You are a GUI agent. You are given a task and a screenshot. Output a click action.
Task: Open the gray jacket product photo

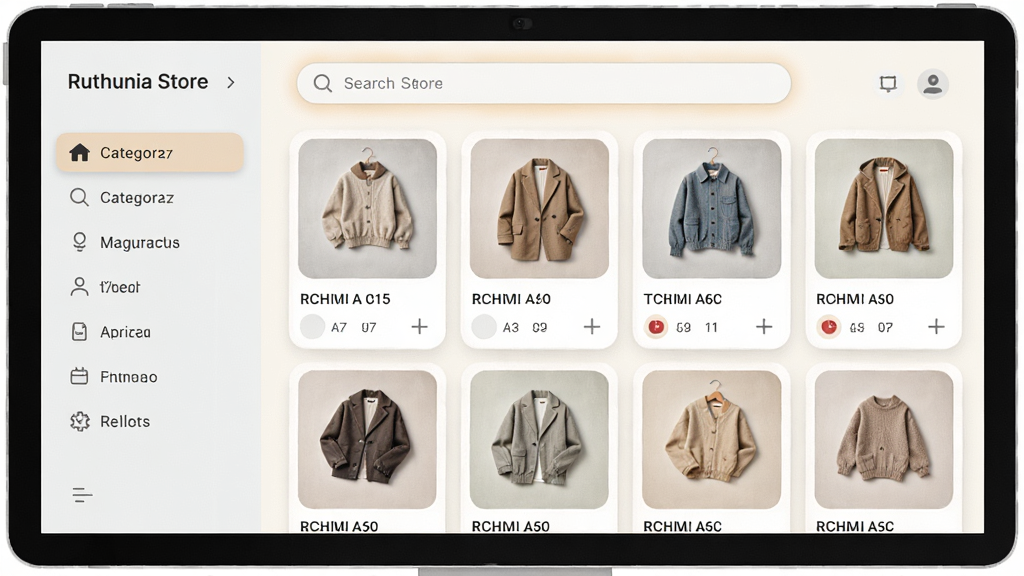point(539,440)
